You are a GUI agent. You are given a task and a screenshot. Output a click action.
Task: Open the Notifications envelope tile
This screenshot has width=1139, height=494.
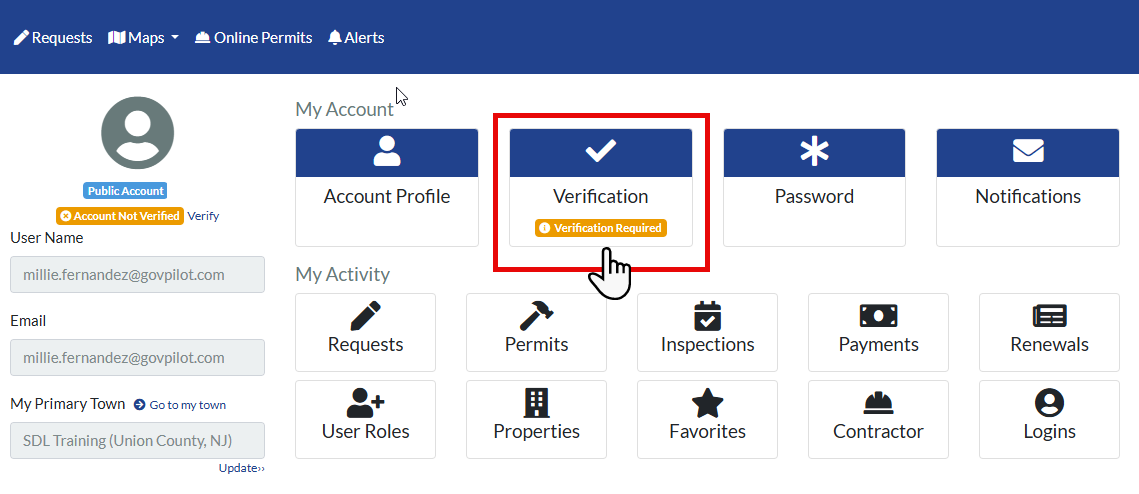point(1027,187)
